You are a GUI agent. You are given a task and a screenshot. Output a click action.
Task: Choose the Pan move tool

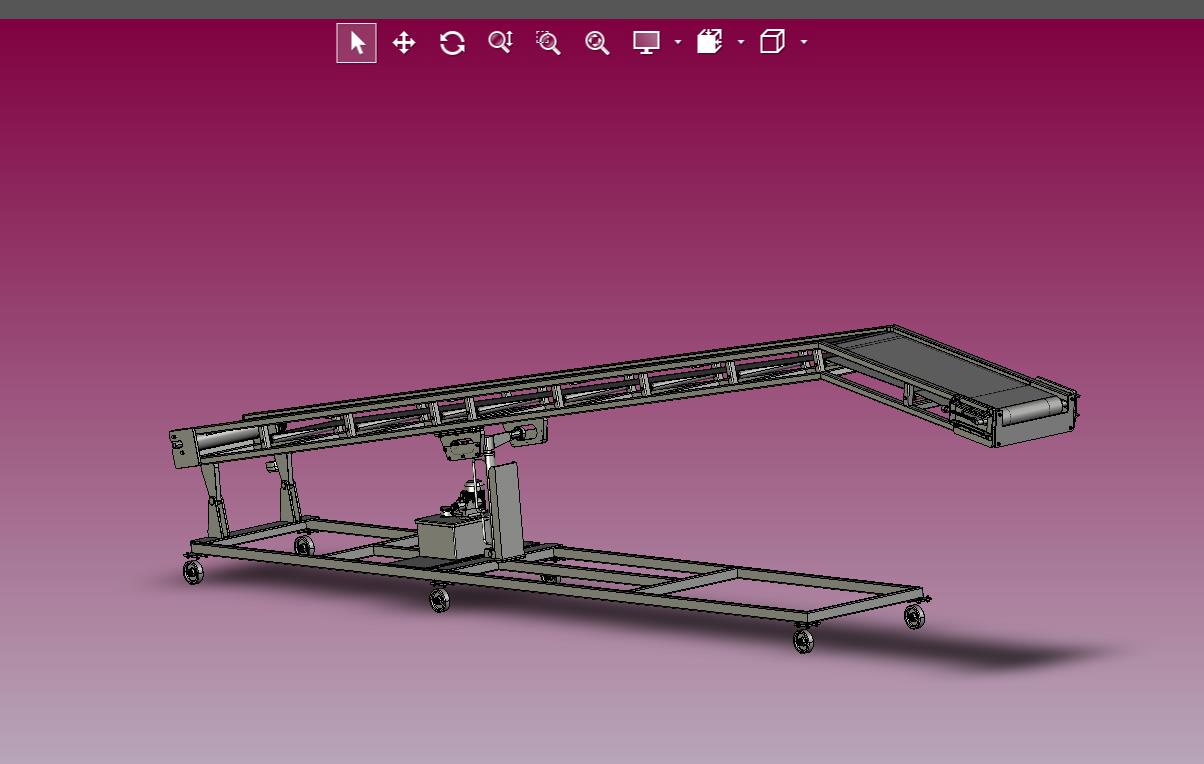click(x=404, y=43)
